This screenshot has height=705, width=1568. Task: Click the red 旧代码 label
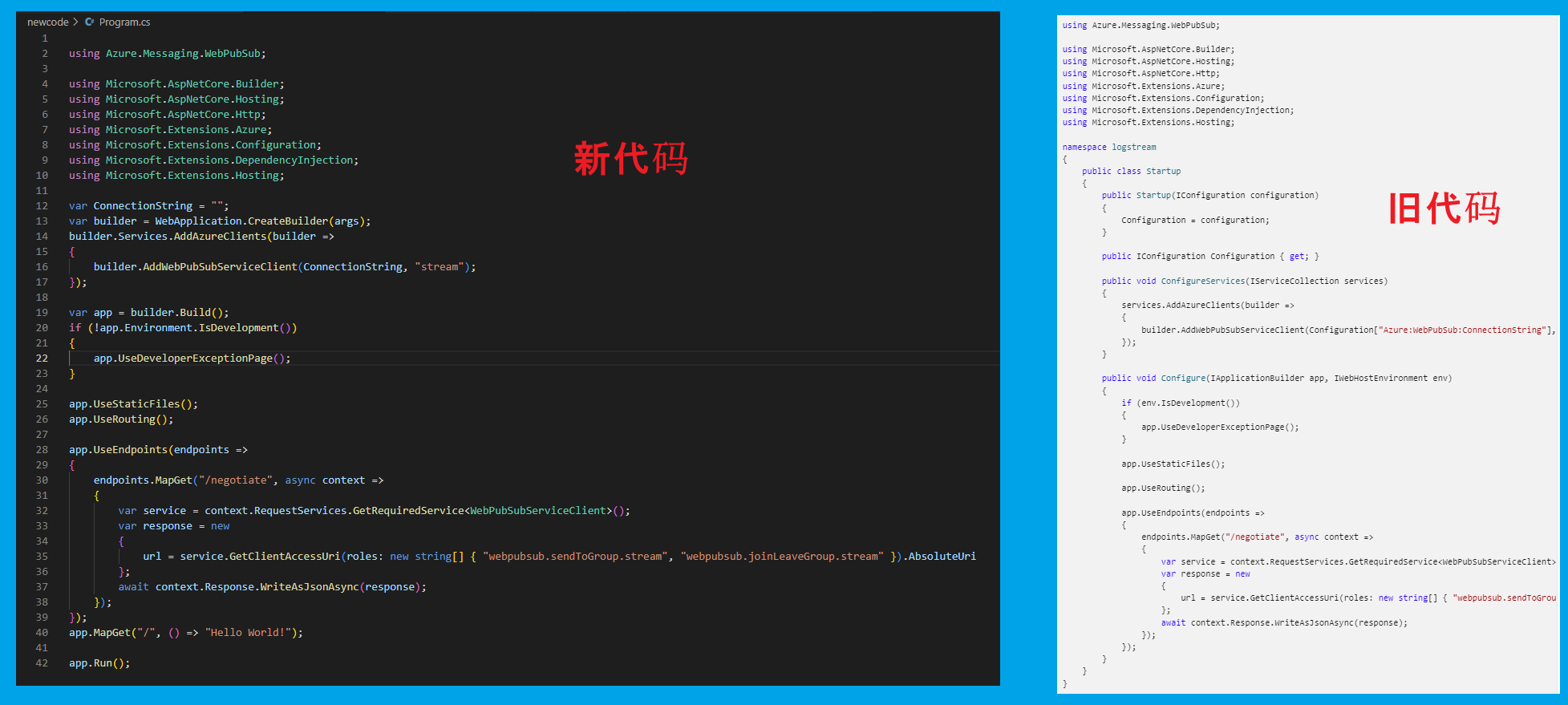coord(1444,209)
